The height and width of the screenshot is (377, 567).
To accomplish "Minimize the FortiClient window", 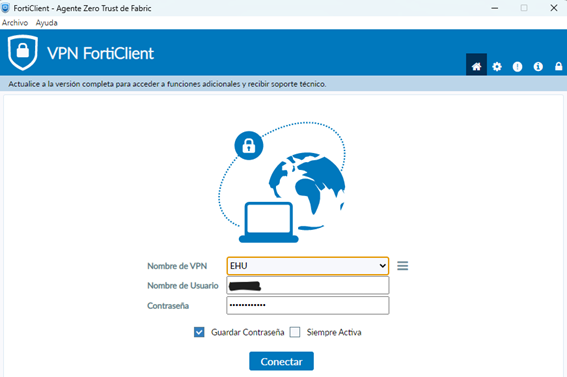I will pos(495,8).
